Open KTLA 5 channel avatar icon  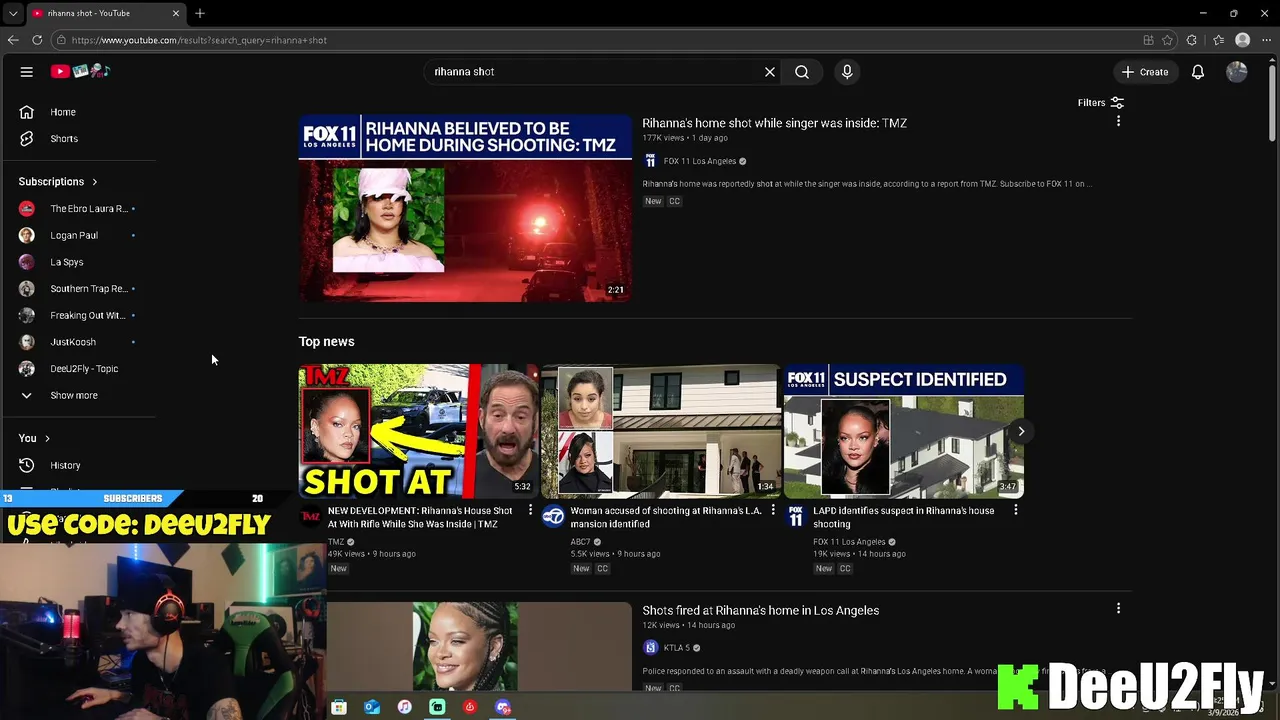point(651,648)
